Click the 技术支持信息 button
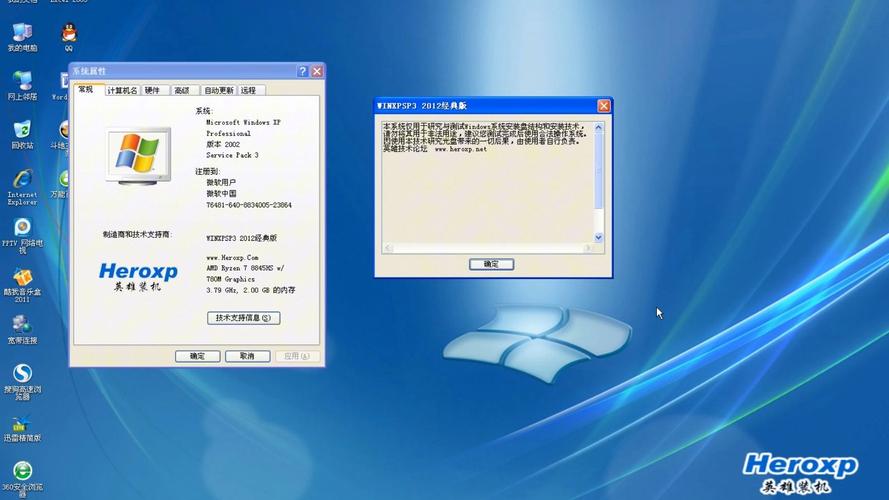Screen dimensions: 889x500 pyautogui.click(x=243, y=318)
